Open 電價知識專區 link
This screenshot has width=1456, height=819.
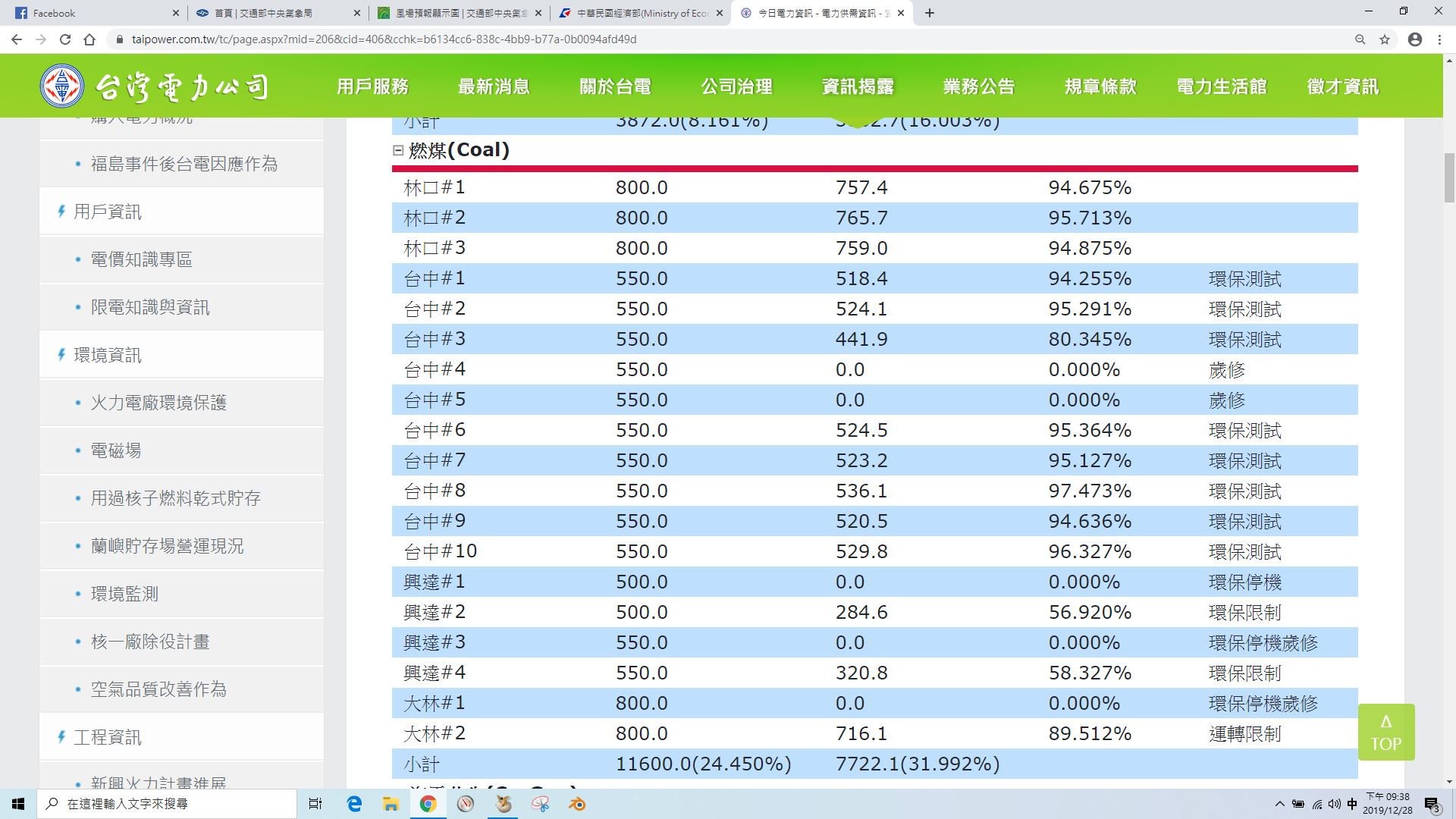click(142, 259)
